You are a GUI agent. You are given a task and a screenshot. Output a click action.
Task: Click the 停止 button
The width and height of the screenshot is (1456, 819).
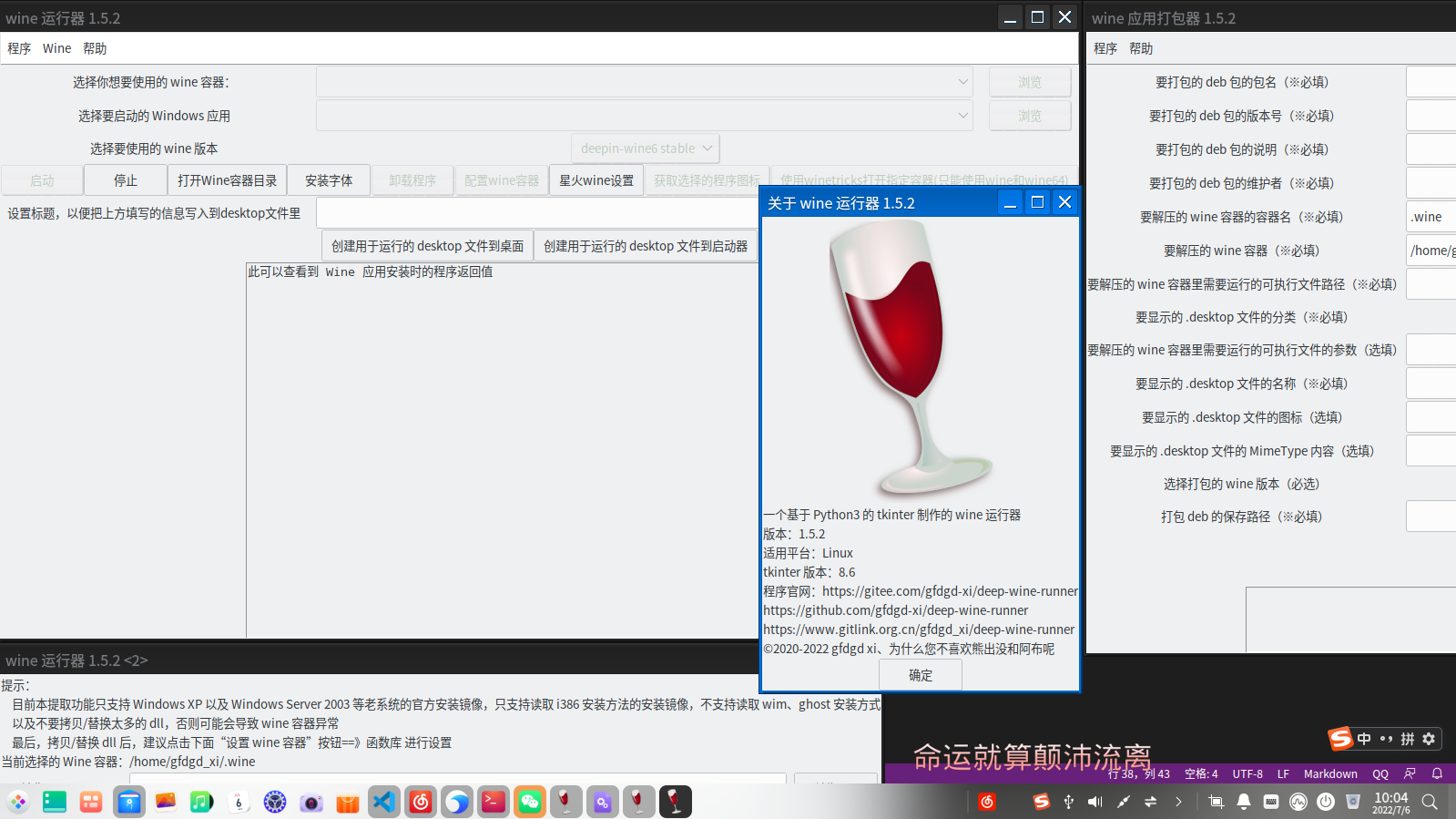point(126,180)
